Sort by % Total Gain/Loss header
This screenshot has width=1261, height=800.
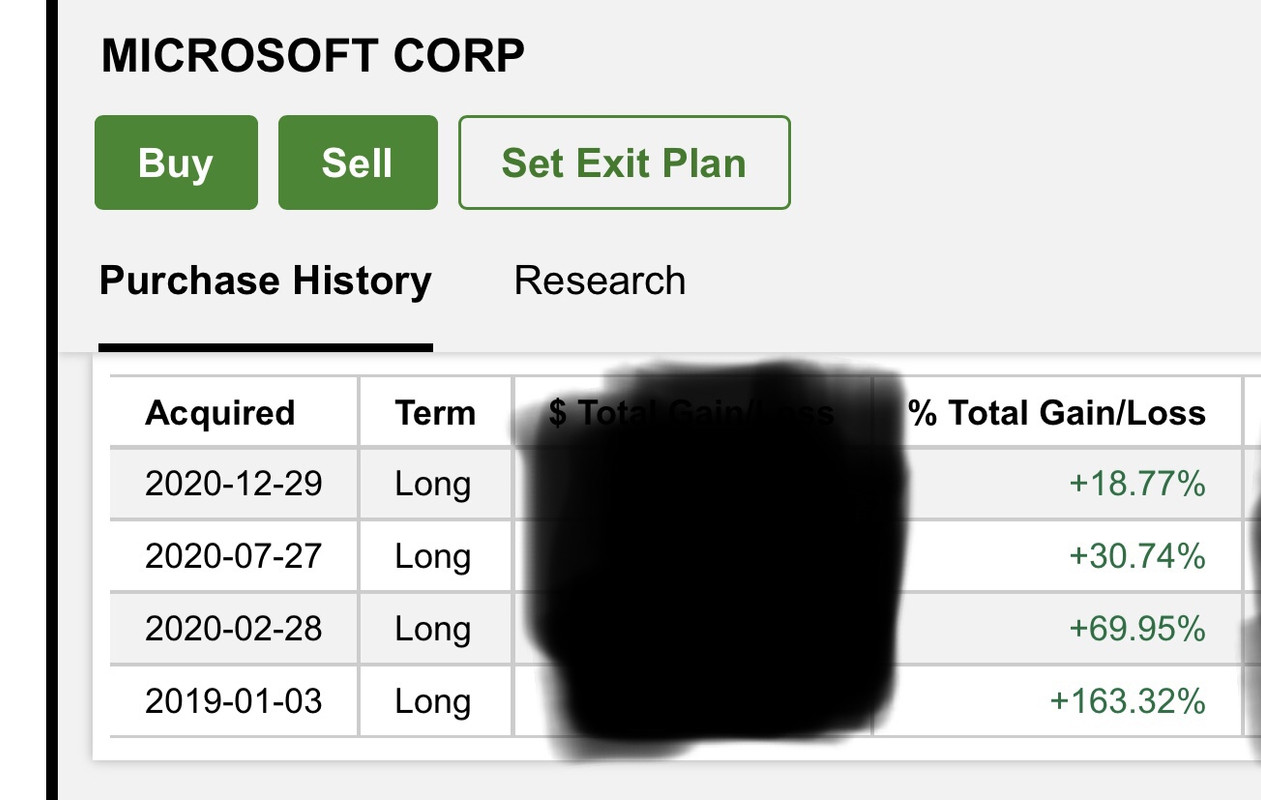(x=1057, y=413)
